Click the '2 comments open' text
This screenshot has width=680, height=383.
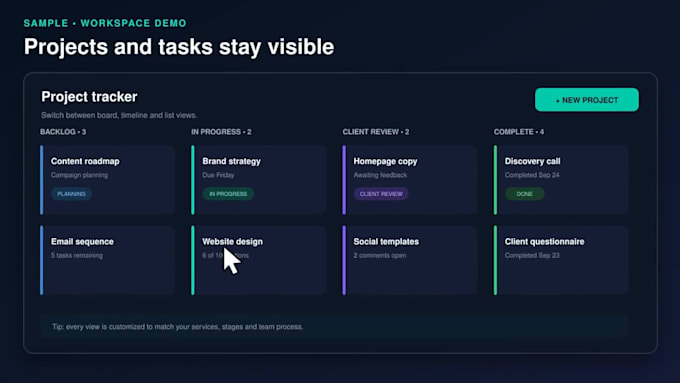[380, 255]
